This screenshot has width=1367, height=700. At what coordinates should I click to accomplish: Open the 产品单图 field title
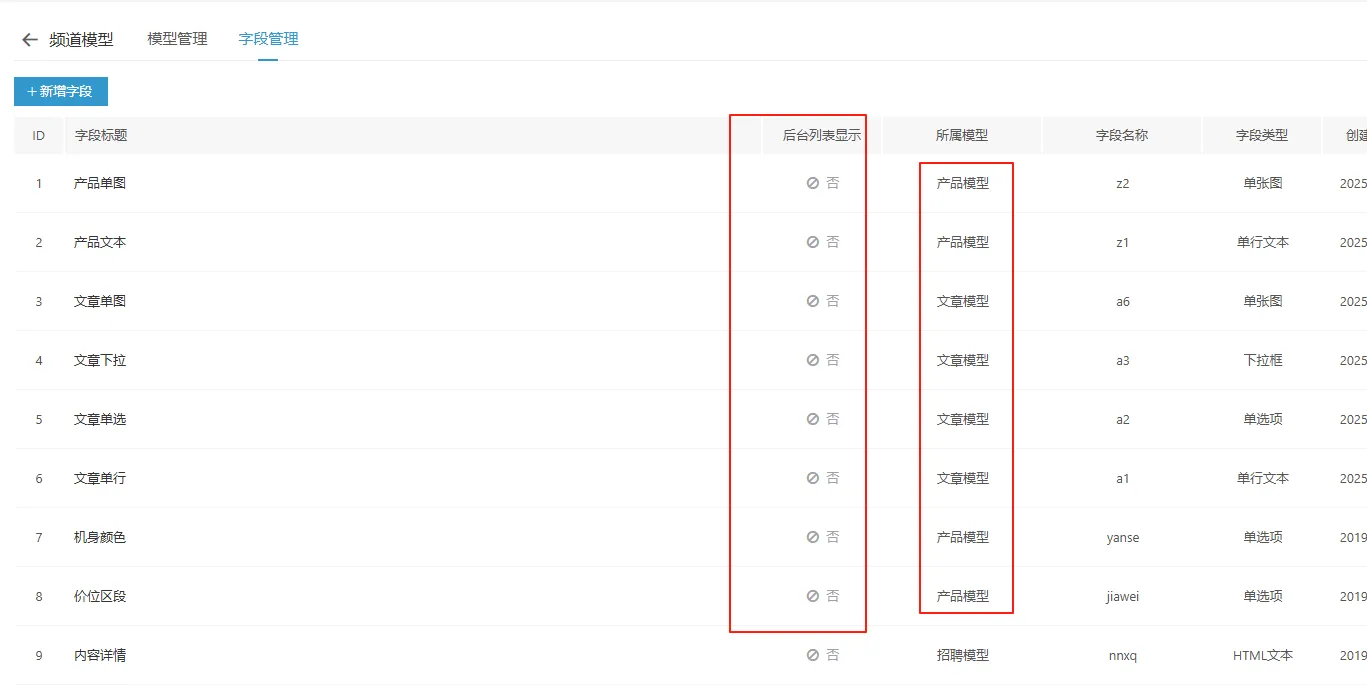point(100,183)
